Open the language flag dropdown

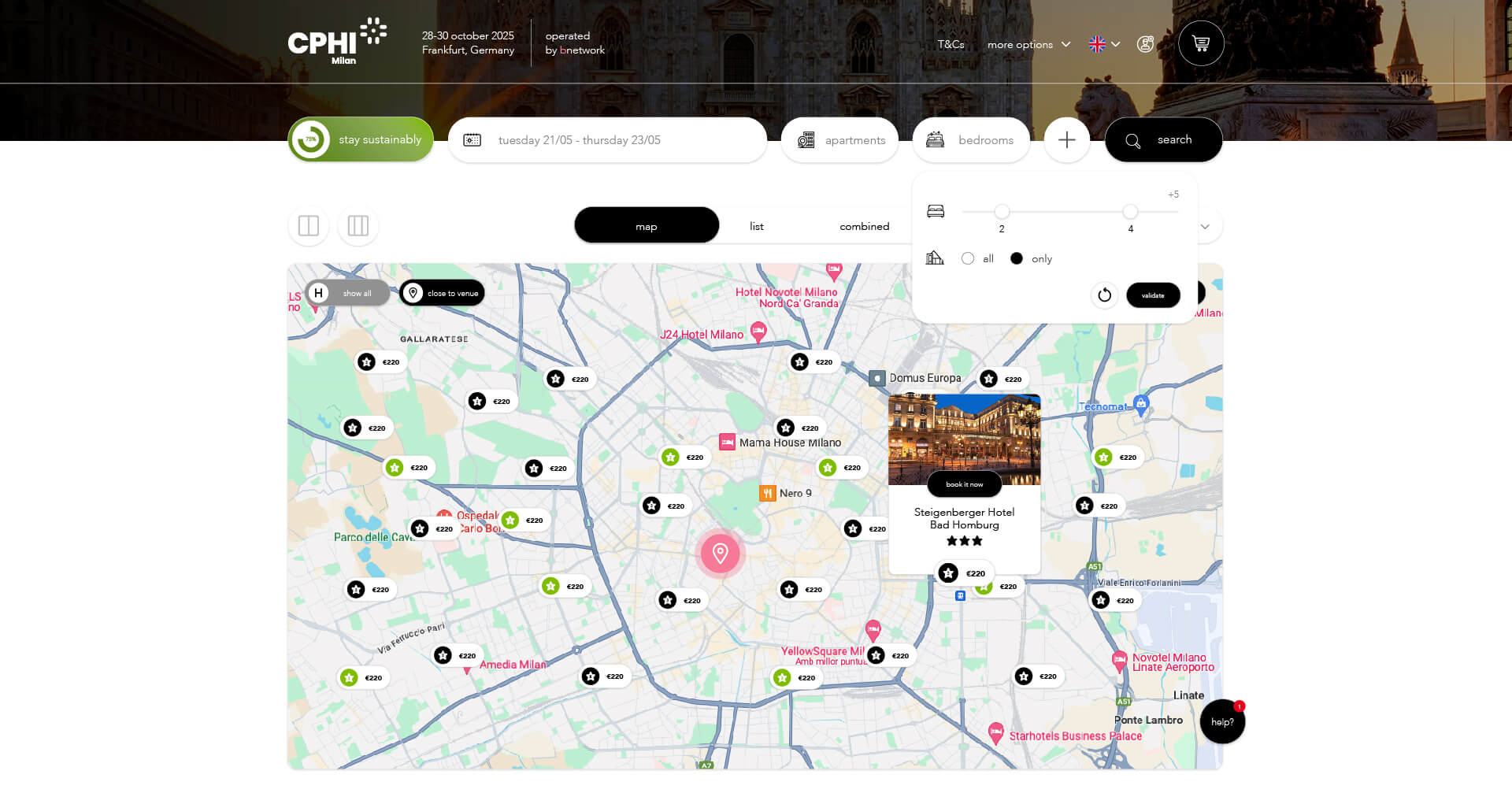click(x=1104, y=44)
